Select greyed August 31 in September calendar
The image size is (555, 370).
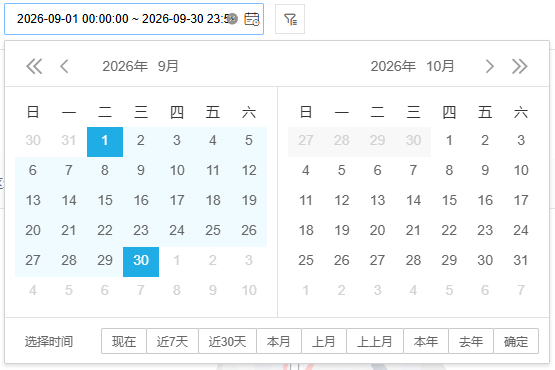69,141
